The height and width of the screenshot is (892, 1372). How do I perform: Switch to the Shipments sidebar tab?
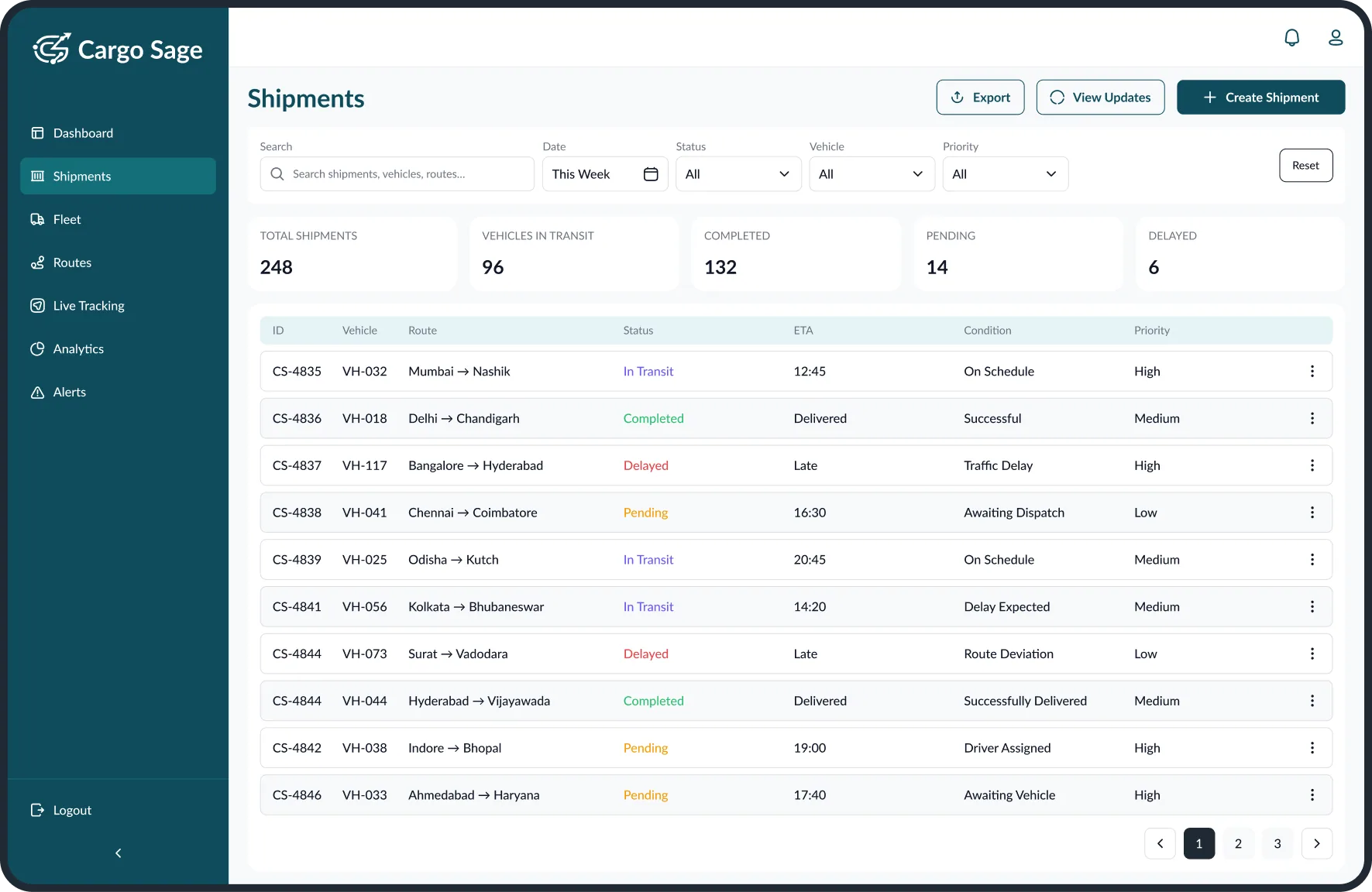pos(81,176)
